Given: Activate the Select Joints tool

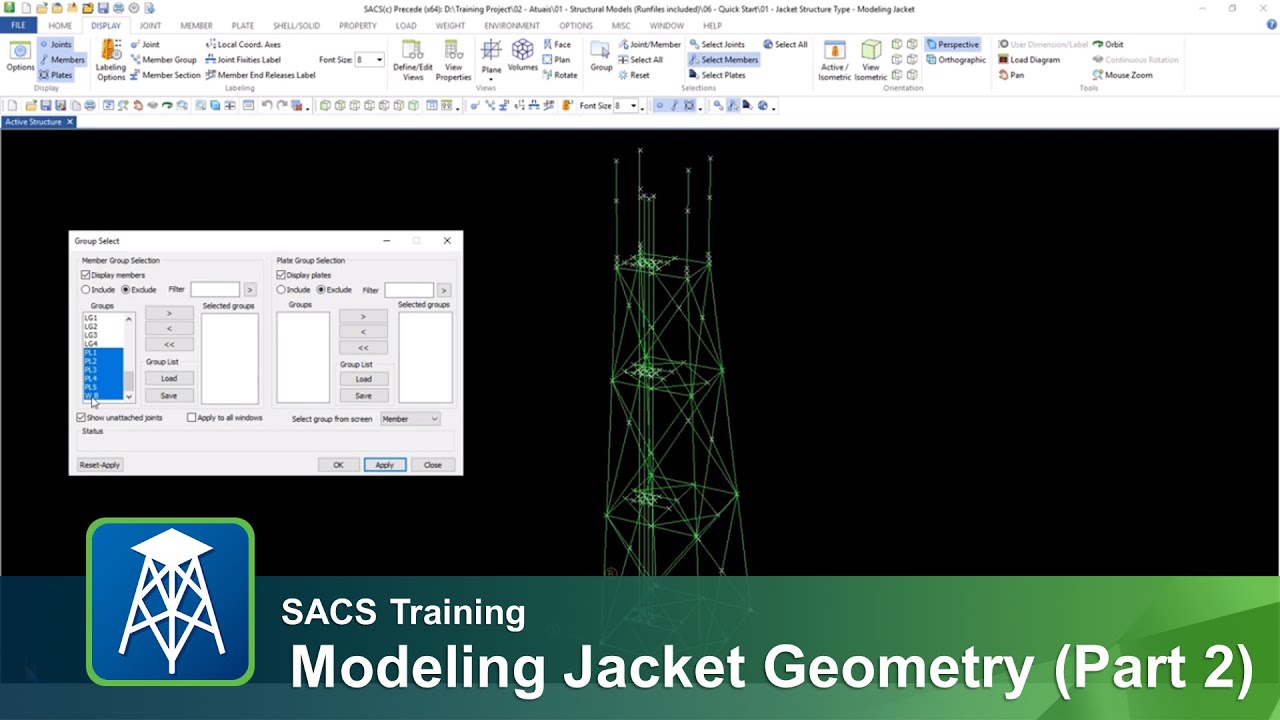Looking at the screenshot, I should point(716,45).
